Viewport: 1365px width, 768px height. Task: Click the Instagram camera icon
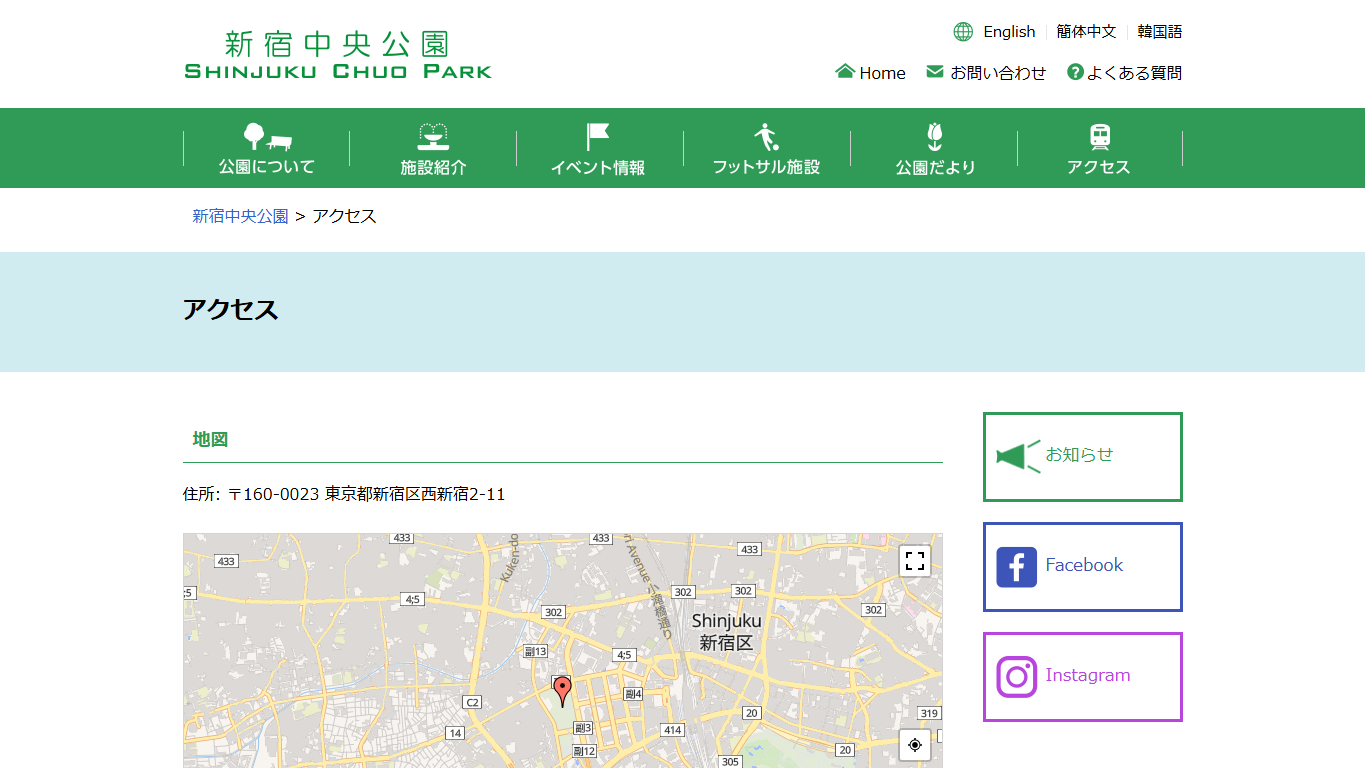pyautogui.click(x=1016, y=677)
